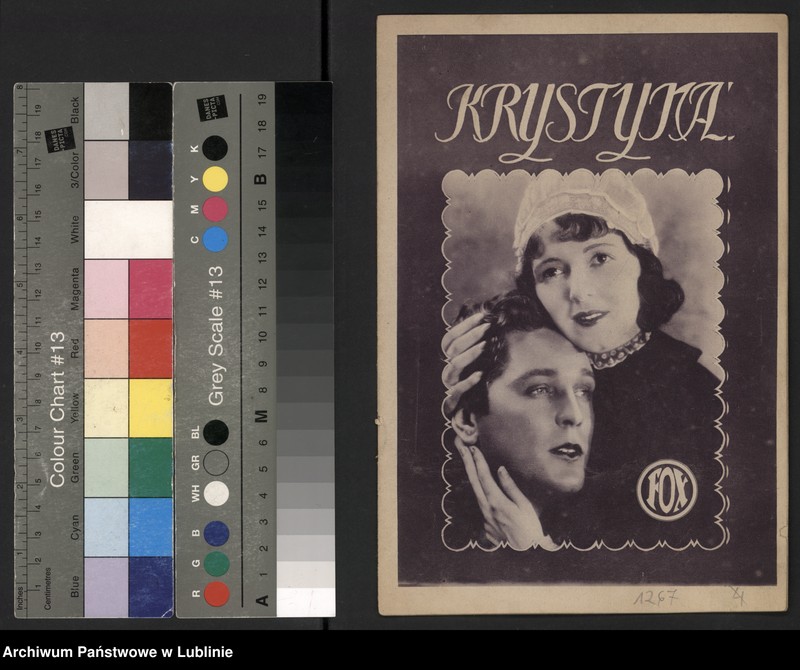
Task: Select the magenta circle labeled M
Action: coord(215,209)
